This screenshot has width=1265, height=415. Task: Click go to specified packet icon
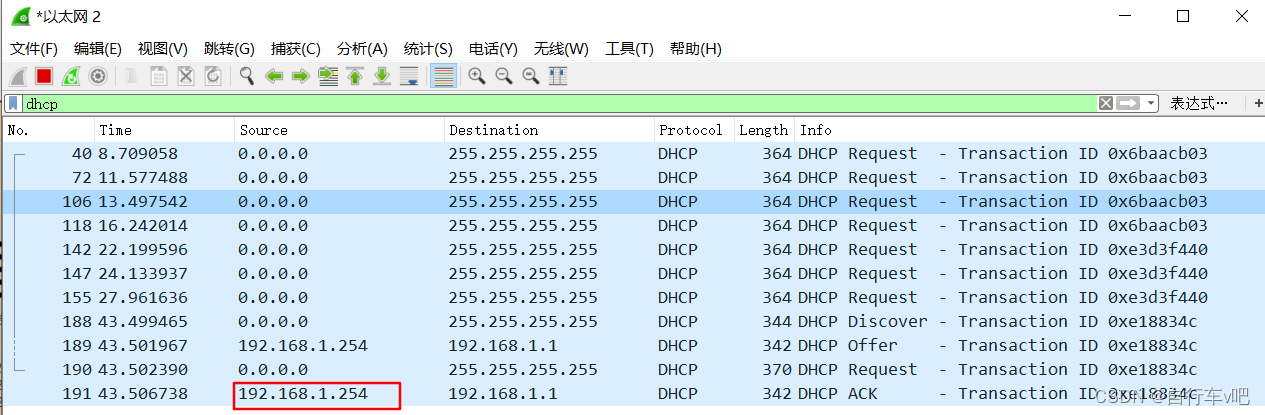tap(328, 76)
